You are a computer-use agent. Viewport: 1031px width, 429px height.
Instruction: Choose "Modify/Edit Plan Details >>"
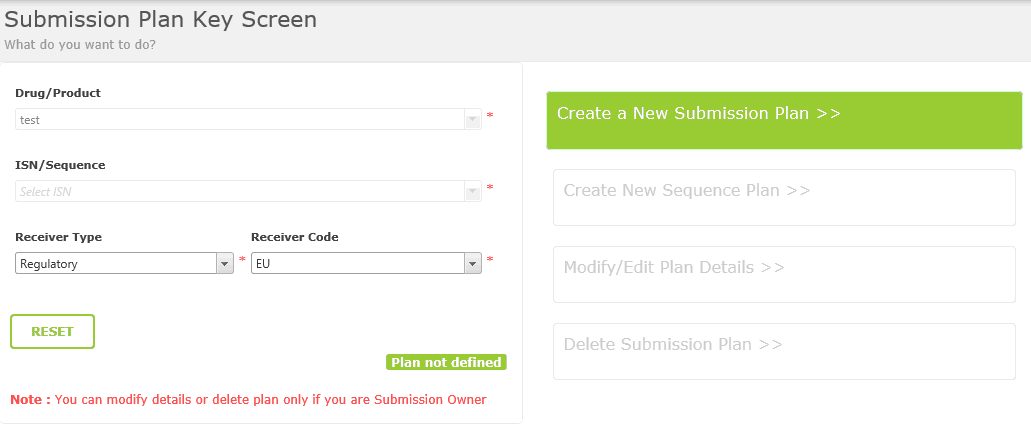tap(784, 274)
